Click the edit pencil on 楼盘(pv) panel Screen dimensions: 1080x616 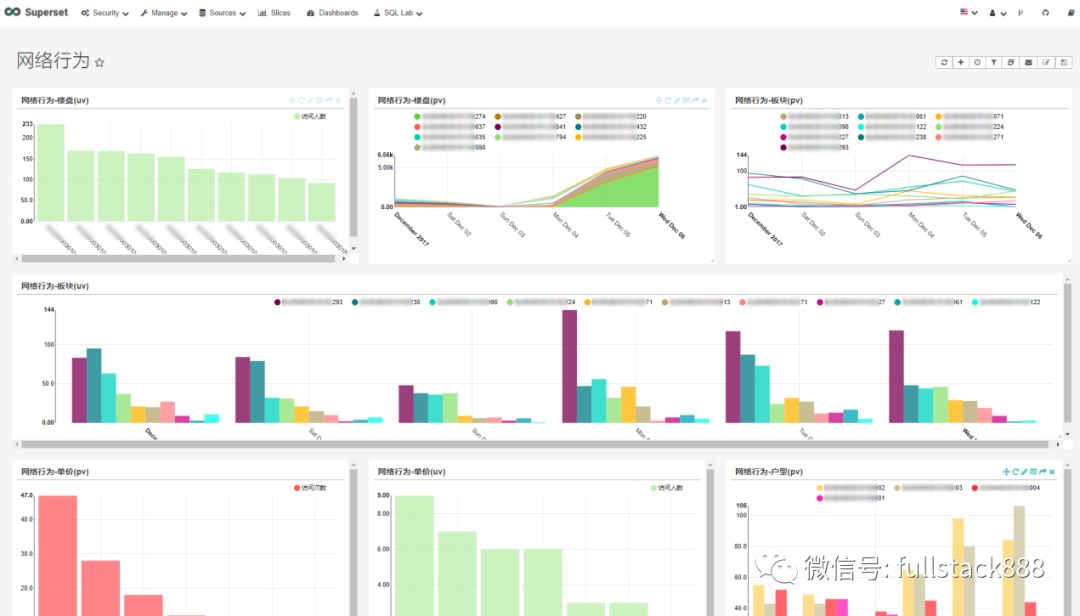[x=676, y=101]
